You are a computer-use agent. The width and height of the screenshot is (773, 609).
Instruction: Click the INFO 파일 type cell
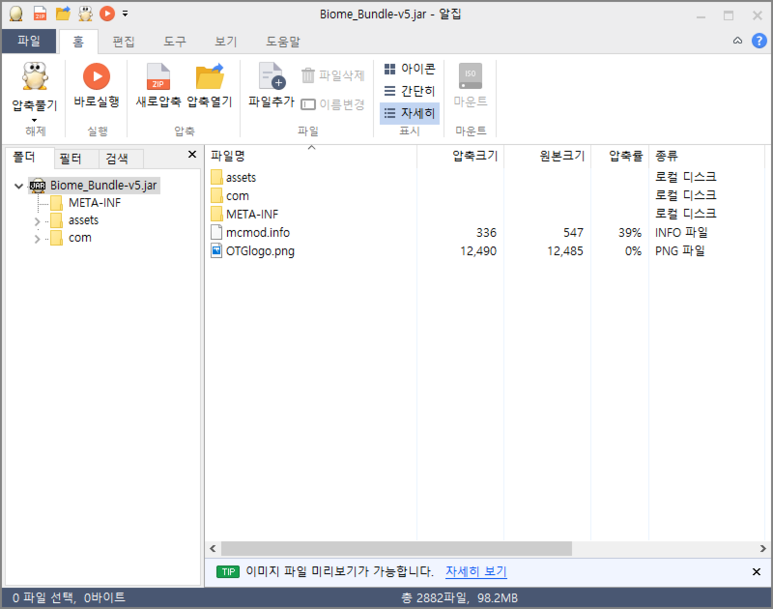(x=681, y=233)
